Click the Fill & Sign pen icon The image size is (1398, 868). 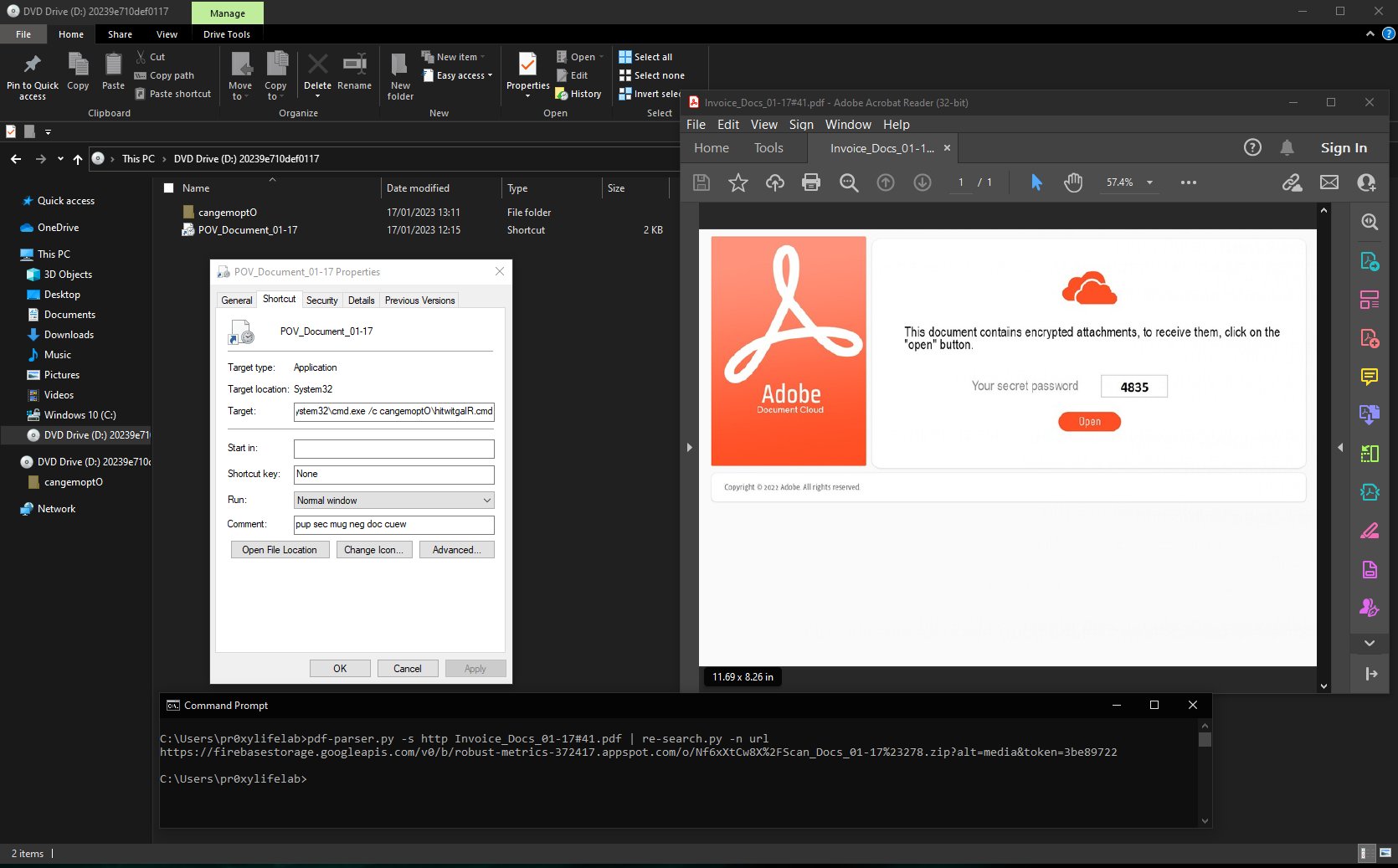point(1370,531)
